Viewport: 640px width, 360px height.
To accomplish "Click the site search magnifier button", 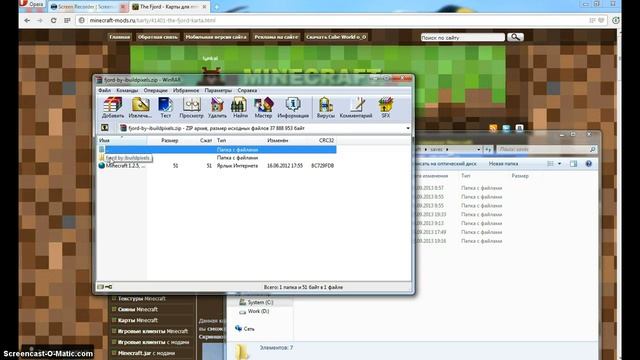I will click(x=515, y=37).
